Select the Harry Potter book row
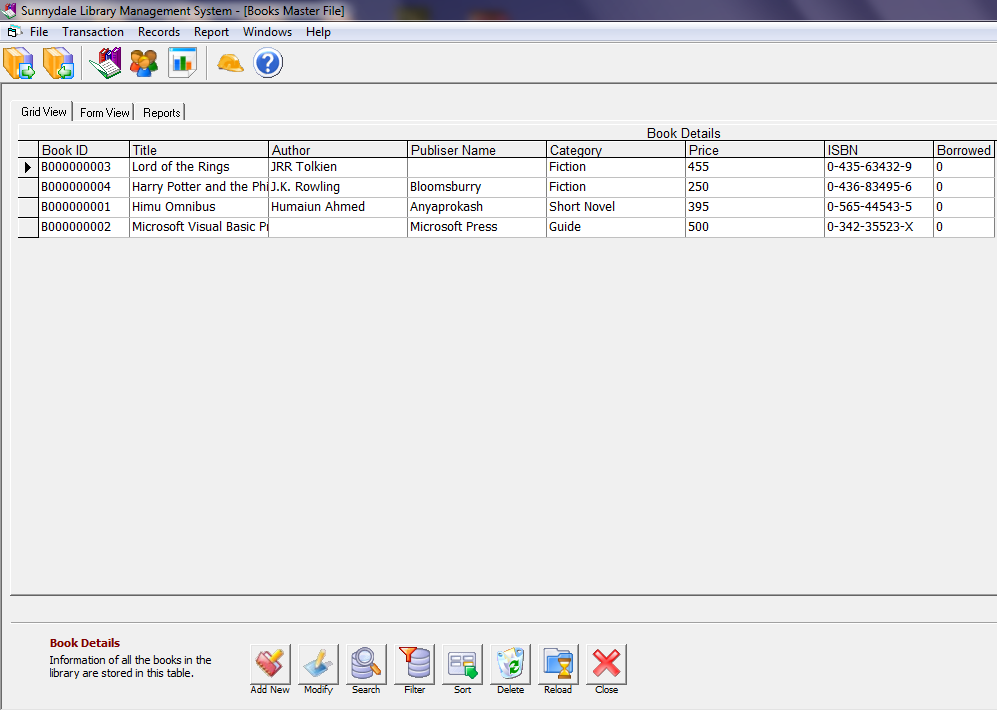Screen dimensions: 997x710 tap(197, 186)
